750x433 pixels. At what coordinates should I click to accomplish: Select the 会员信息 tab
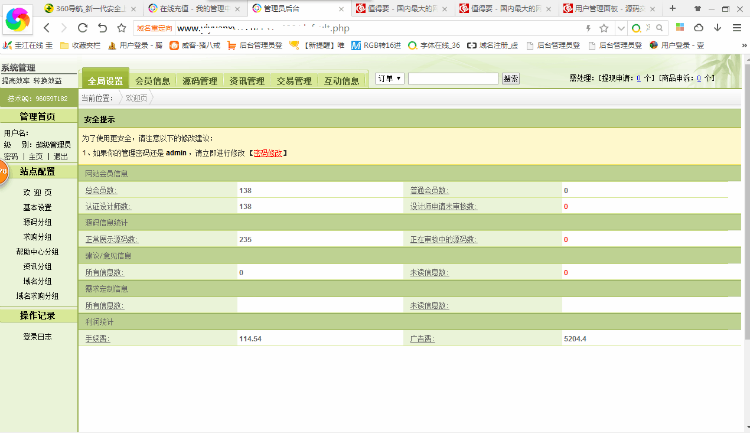tap(153, 81)
